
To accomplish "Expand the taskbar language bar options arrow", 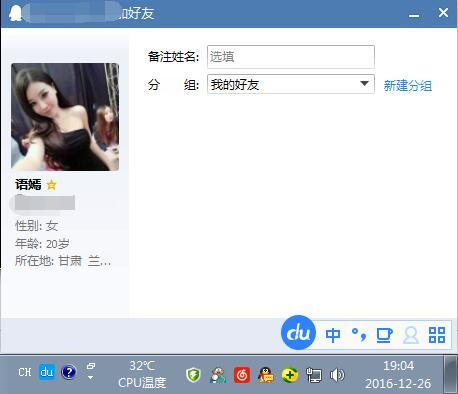I will tap(90, 378).
